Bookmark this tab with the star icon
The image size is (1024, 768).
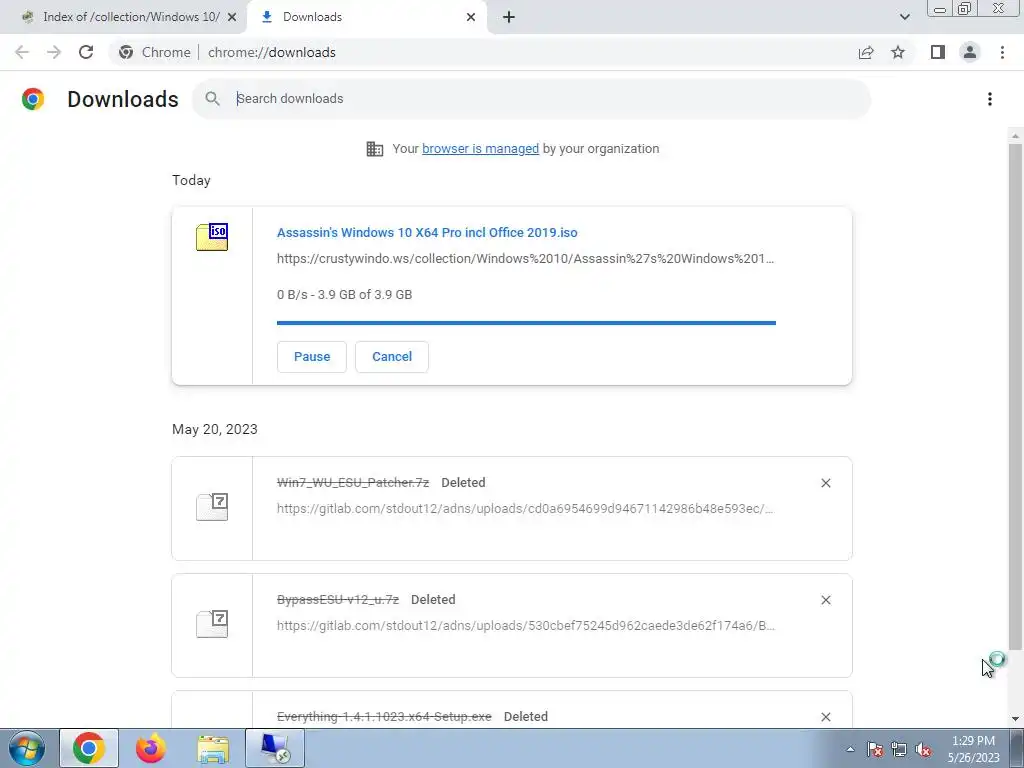pyautogui.click(x=898, y=52)
